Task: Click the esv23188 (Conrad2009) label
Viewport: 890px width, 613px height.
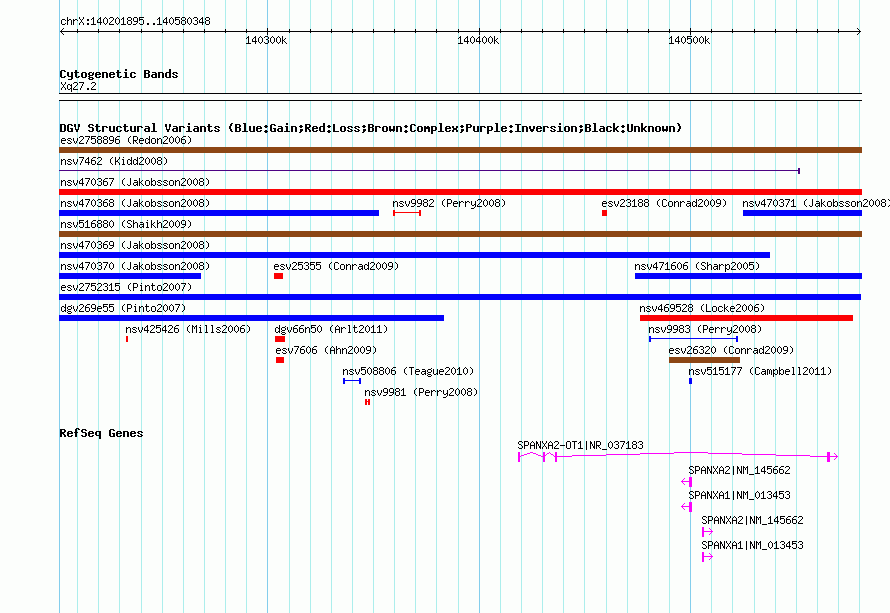Action: [x=664, y=203]
